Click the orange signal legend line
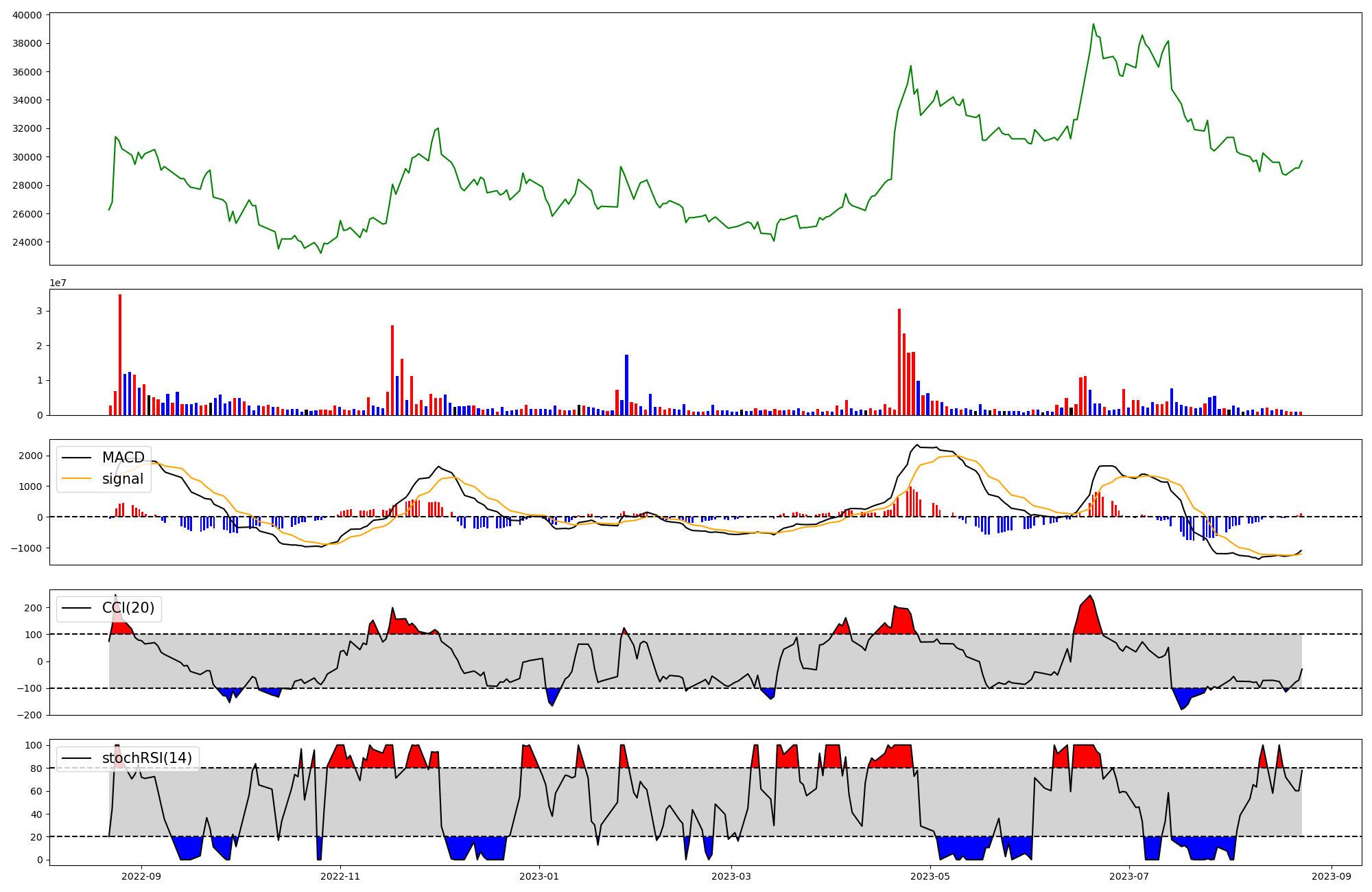This screenshot has width=1372, height=892. click(x=76, y=479)
